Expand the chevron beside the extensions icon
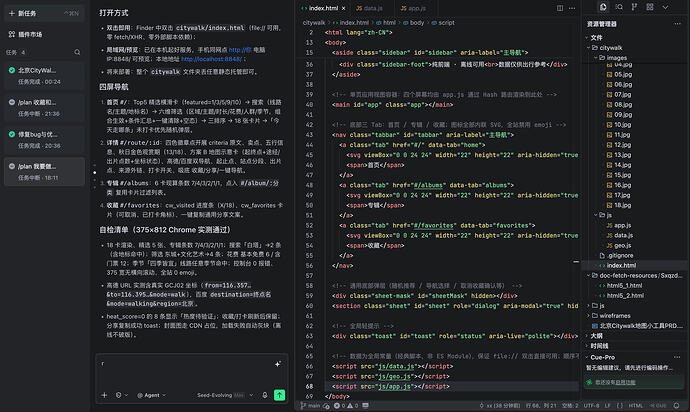The image size is (690, 412). [x=665, y=7]
